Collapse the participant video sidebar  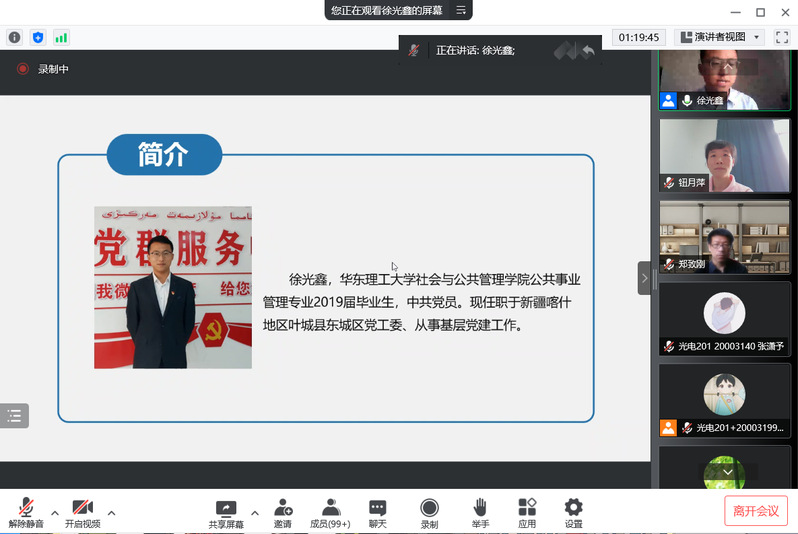(x=644, y=277)
